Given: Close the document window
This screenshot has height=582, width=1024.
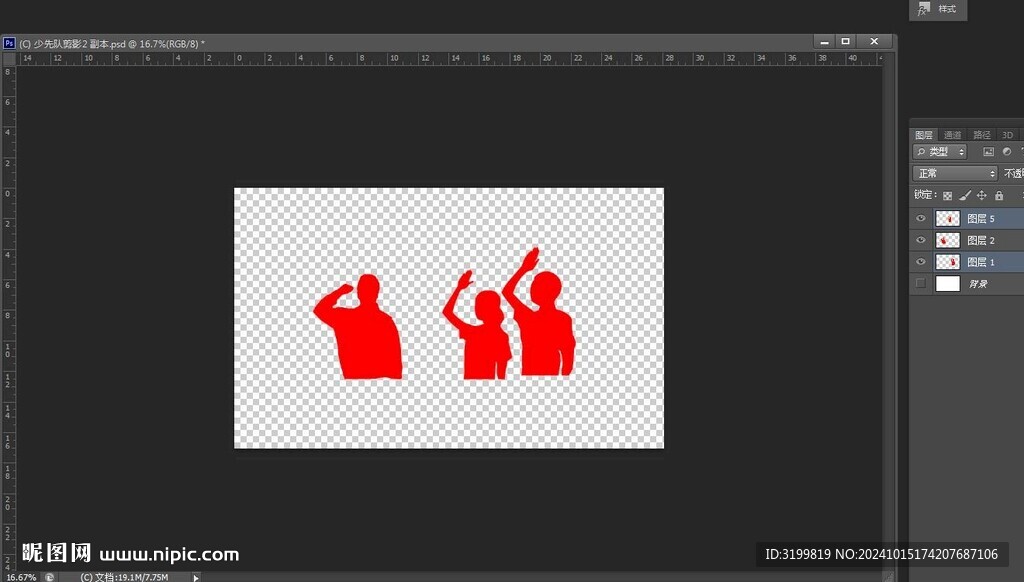Looking at the screenshot, I should click(874, 41).
